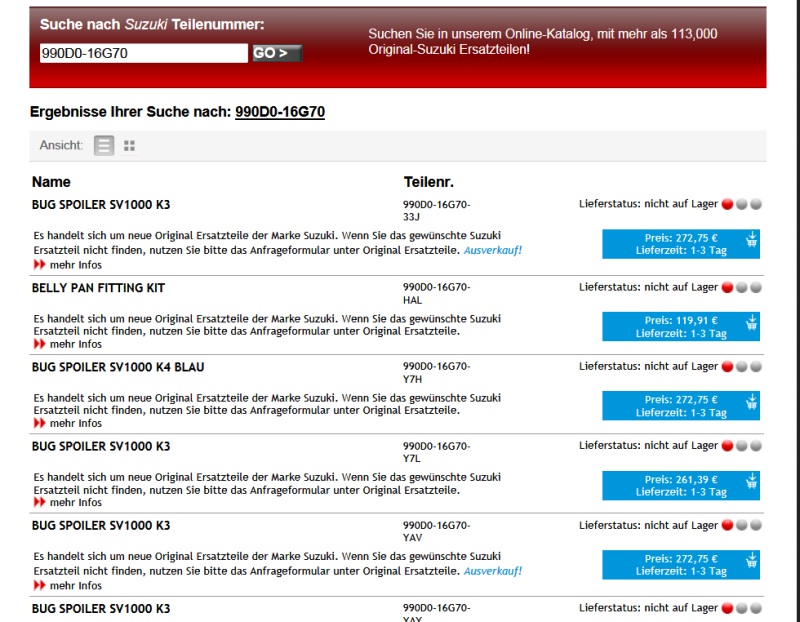Switch to grid view layout
This screenshot has height=622, width=800.
pos(129,146)
